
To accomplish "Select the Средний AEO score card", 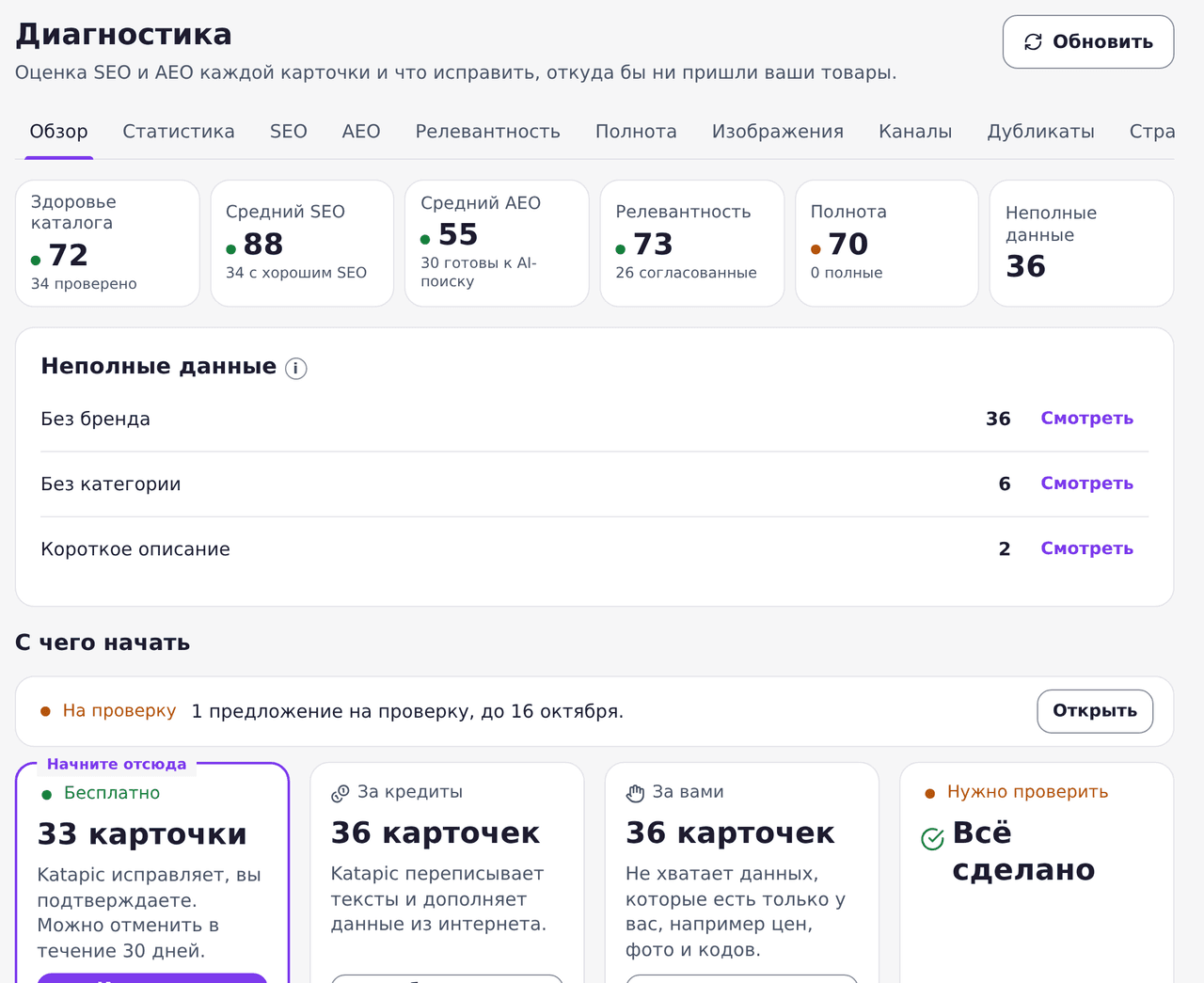I will [x=497, y=244].
